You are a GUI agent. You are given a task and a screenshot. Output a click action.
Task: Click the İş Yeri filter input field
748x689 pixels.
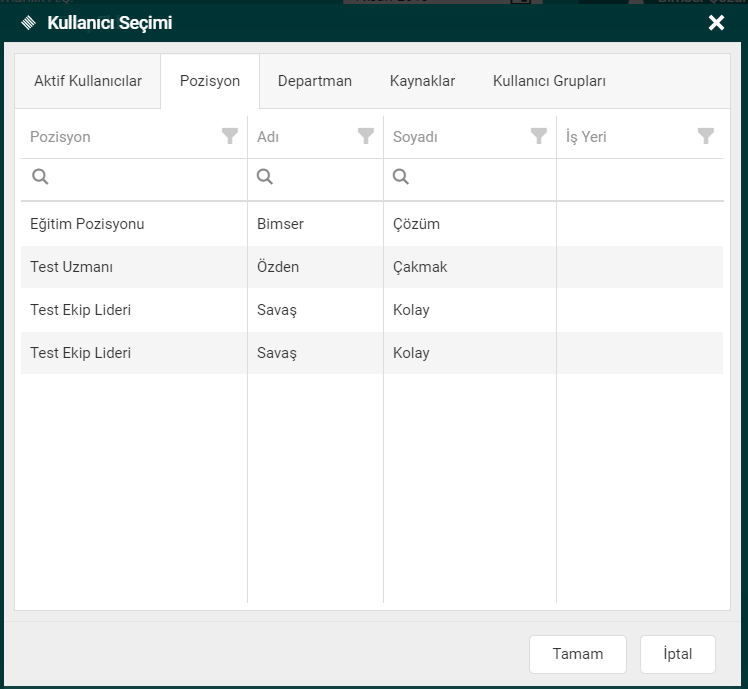pyautogui.click(x=639, y=178)
